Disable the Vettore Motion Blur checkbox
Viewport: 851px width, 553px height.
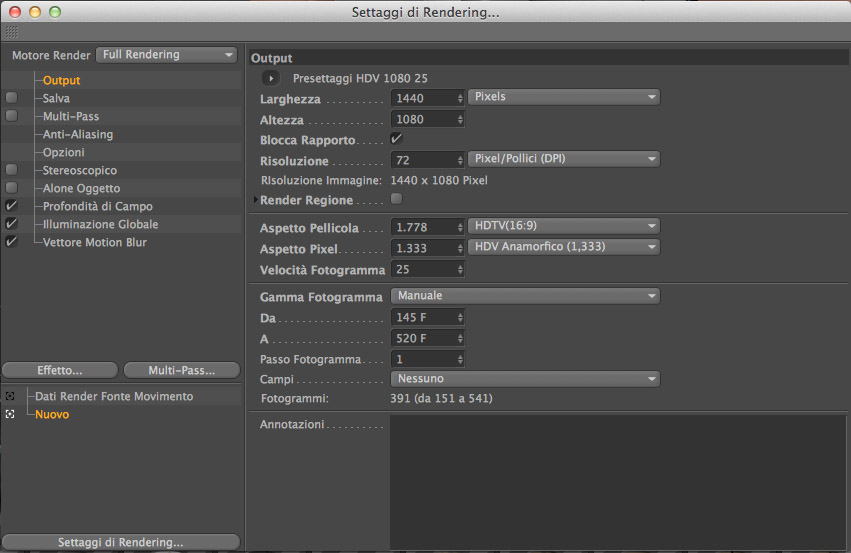point(11,241)
